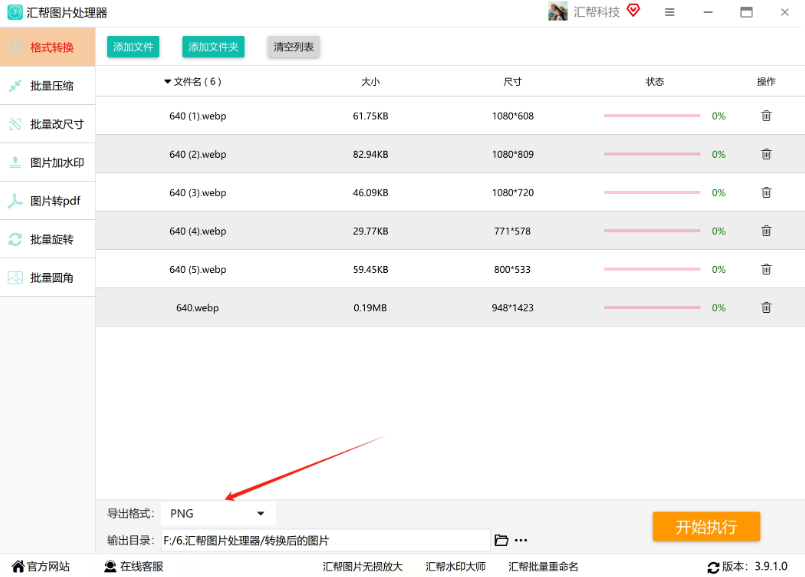Switch to 批量圆角 tab
This screenshot has width=805, height=577.
47,278
